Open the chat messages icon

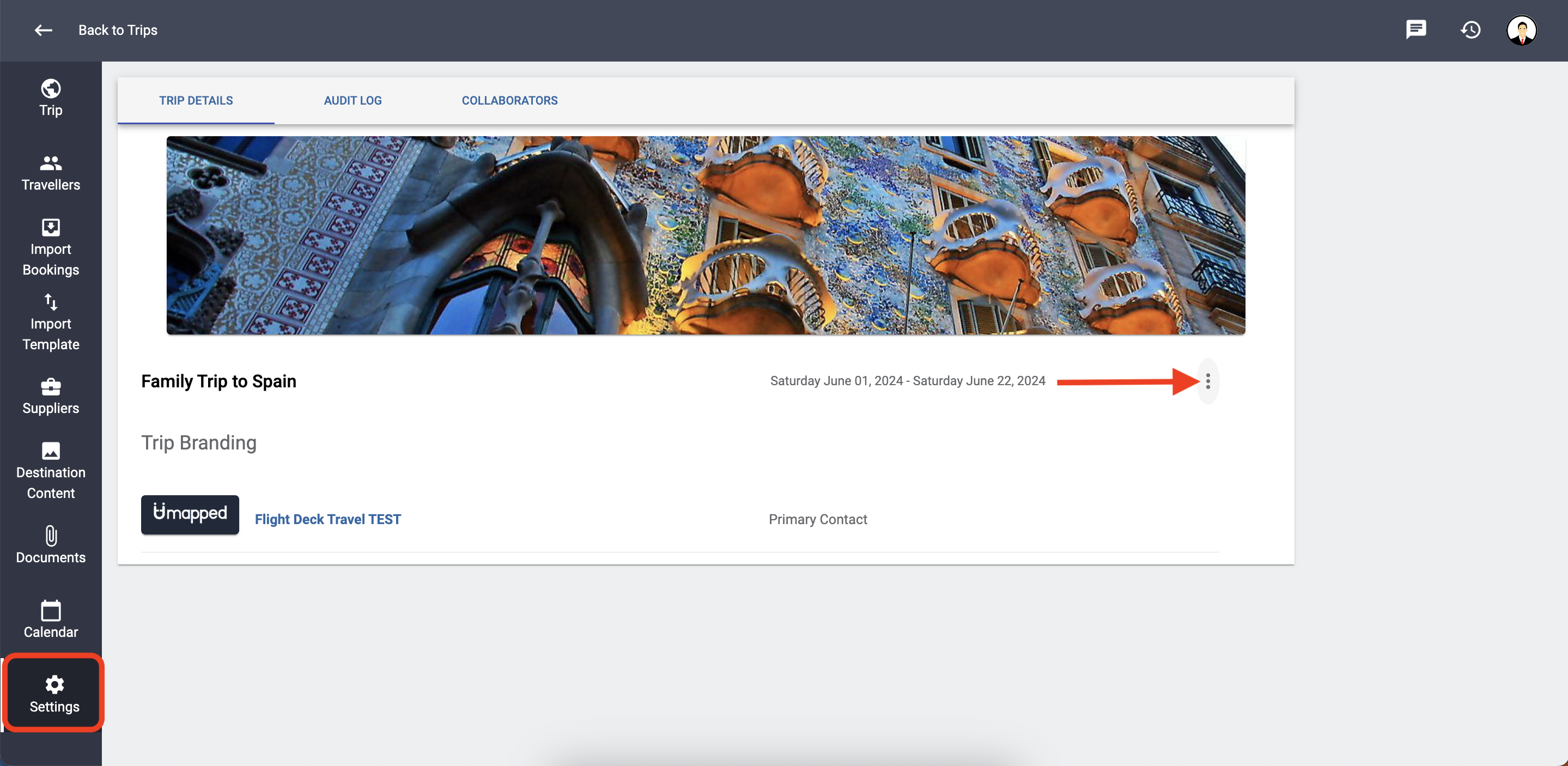(x=1416, y=30)
